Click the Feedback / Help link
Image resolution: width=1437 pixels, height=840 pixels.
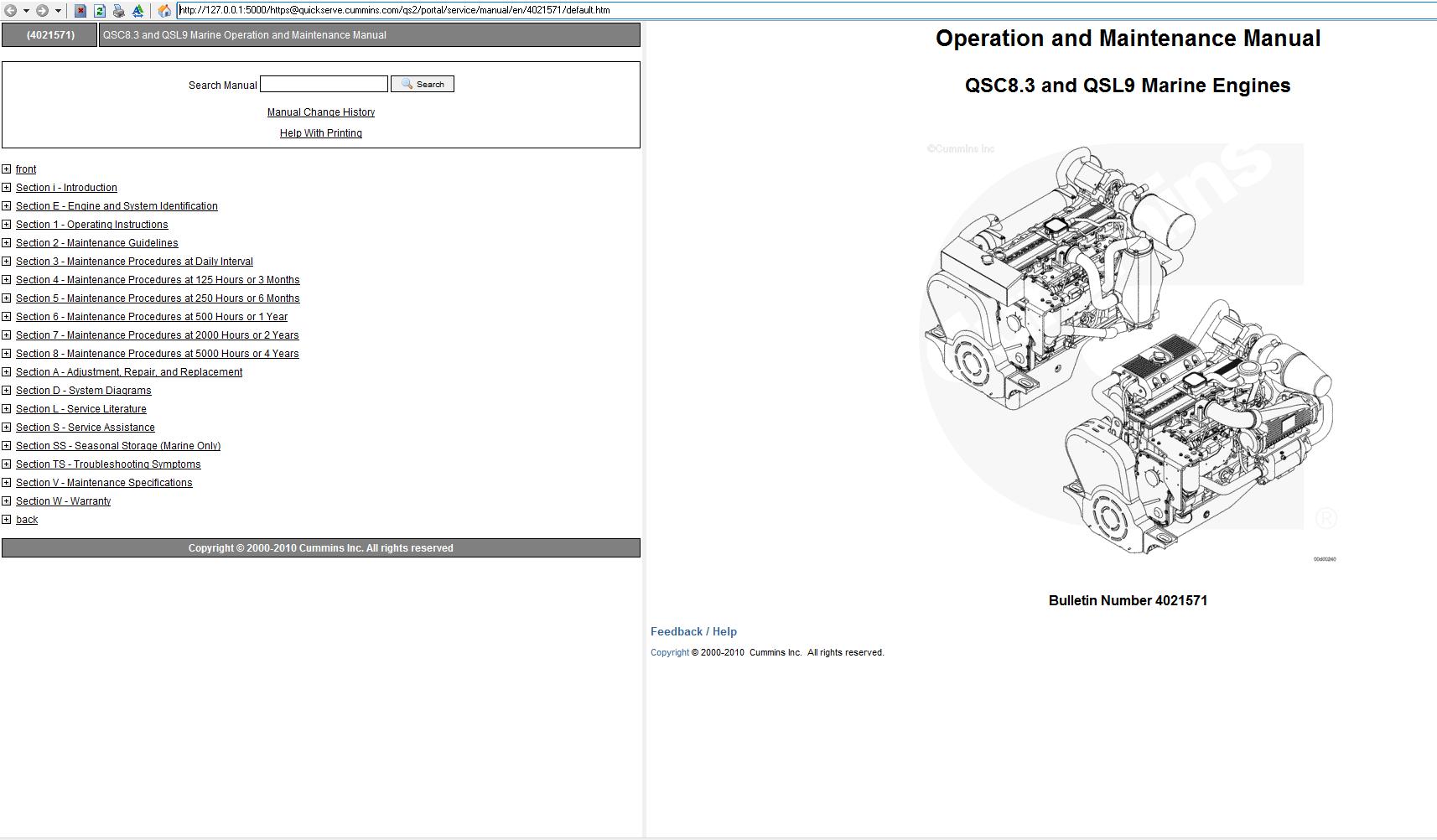(693, 631)
